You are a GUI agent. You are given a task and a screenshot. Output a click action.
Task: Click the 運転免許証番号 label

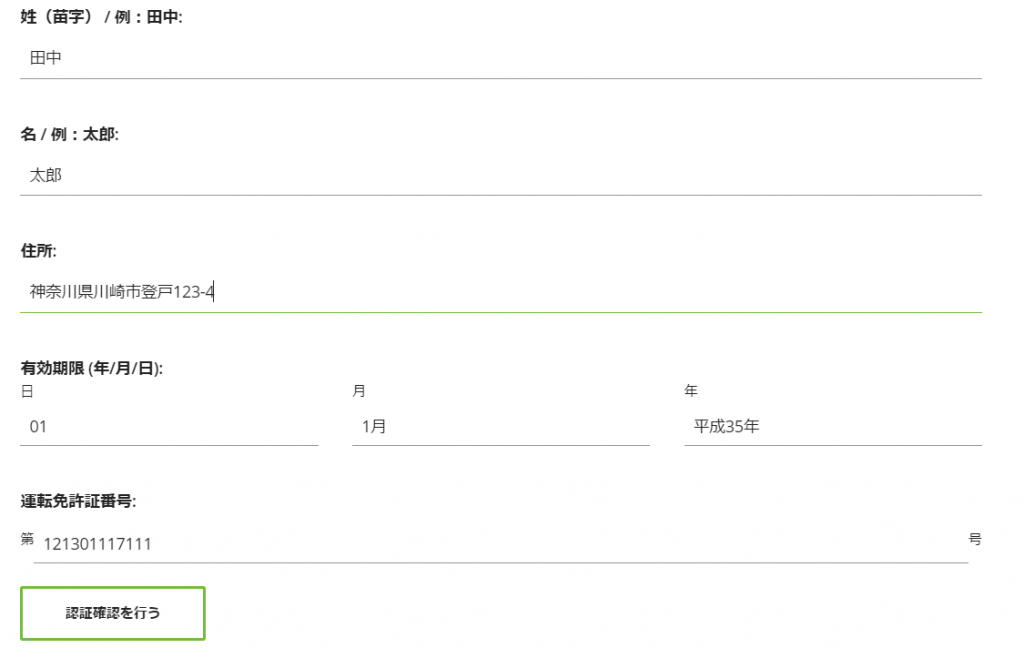pyautogui.click(x=78, y=501)
